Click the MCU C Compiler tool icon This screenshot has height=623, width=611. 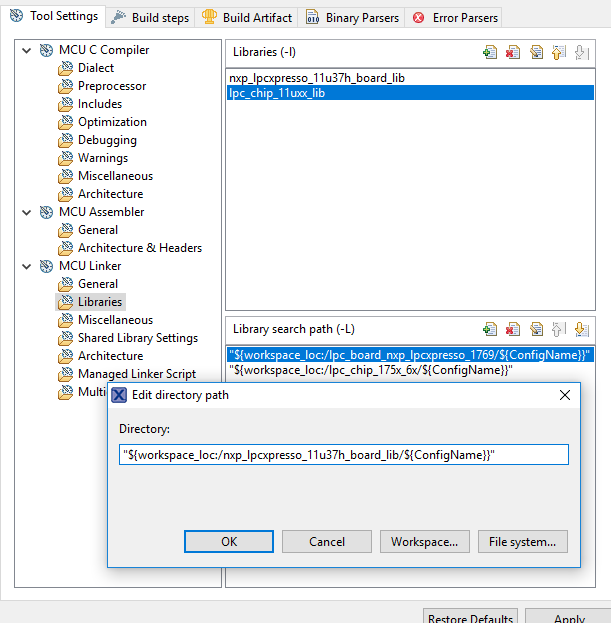[x=46, y=50]
